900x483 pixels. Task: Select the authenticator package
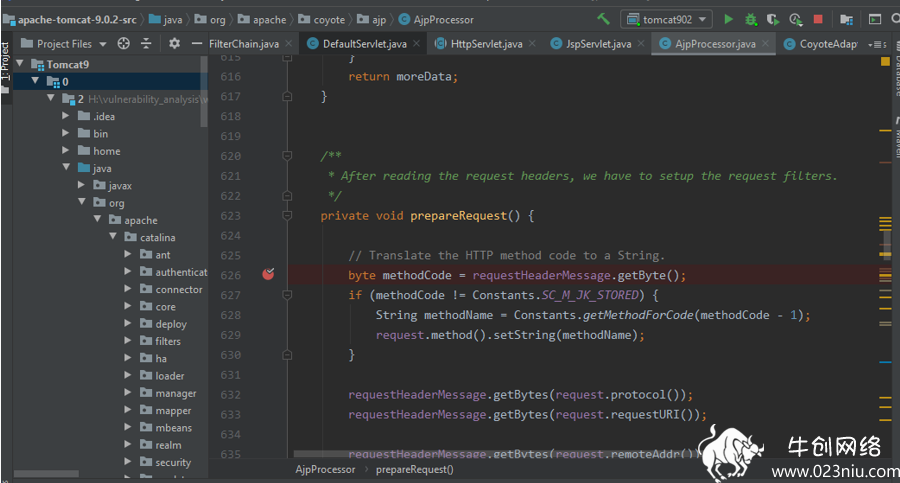click(173, 272)
